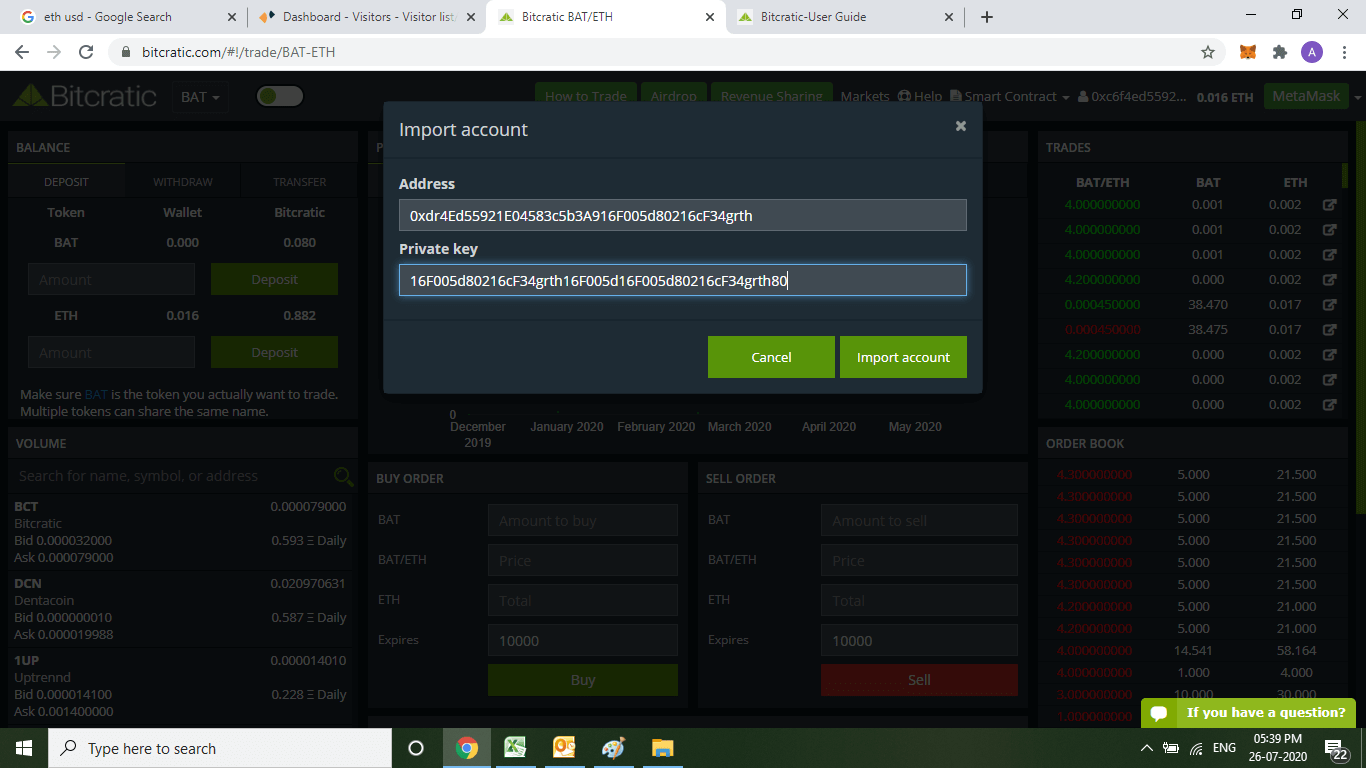This screenshot has width=1366, height=768.
Task: Open external link for first trade row
Action: (x=1329, y=204)
